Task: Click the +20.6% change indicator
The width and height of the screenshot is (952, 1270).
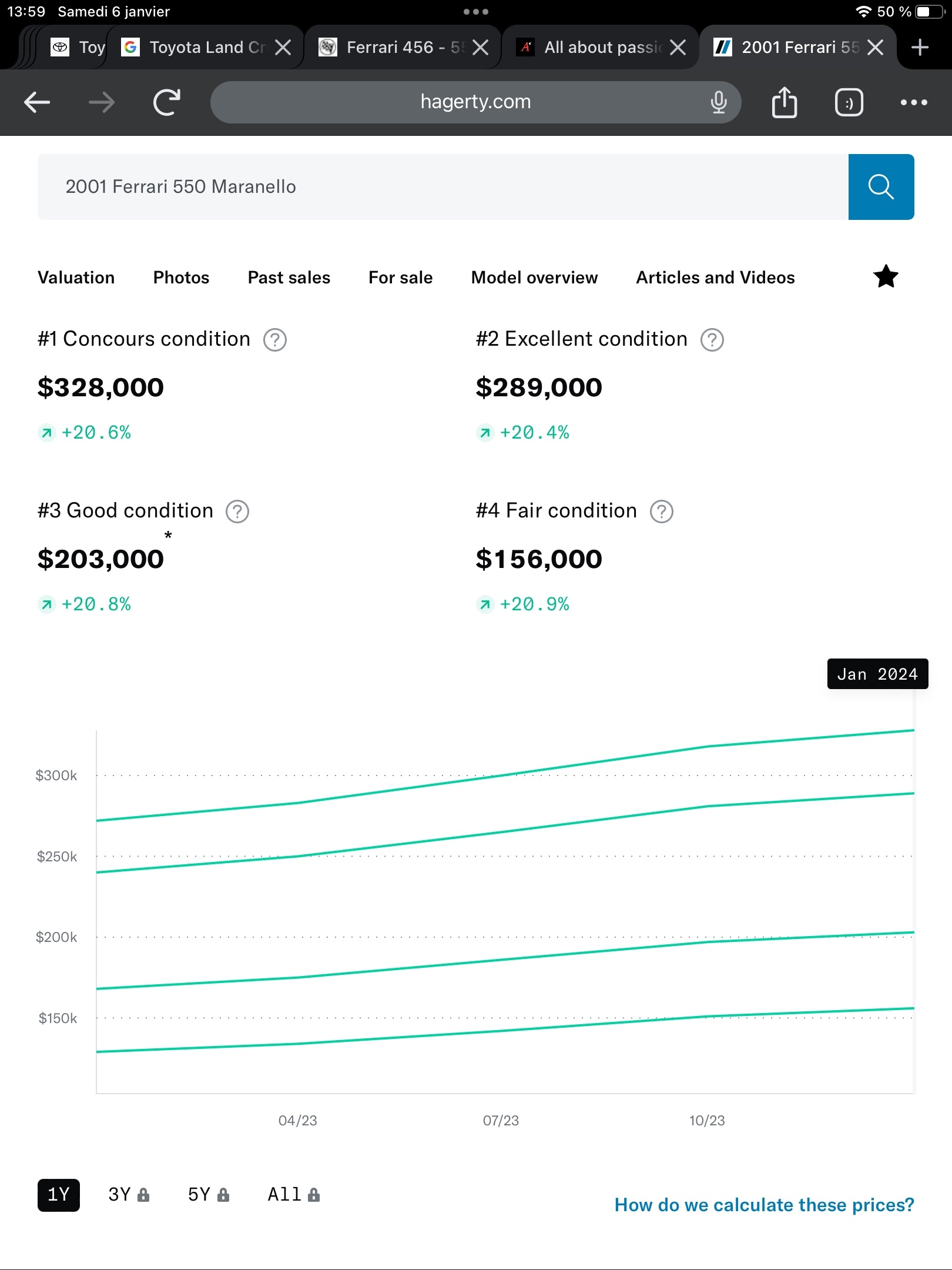Action: pyautogui.click(x=85, y=433)
